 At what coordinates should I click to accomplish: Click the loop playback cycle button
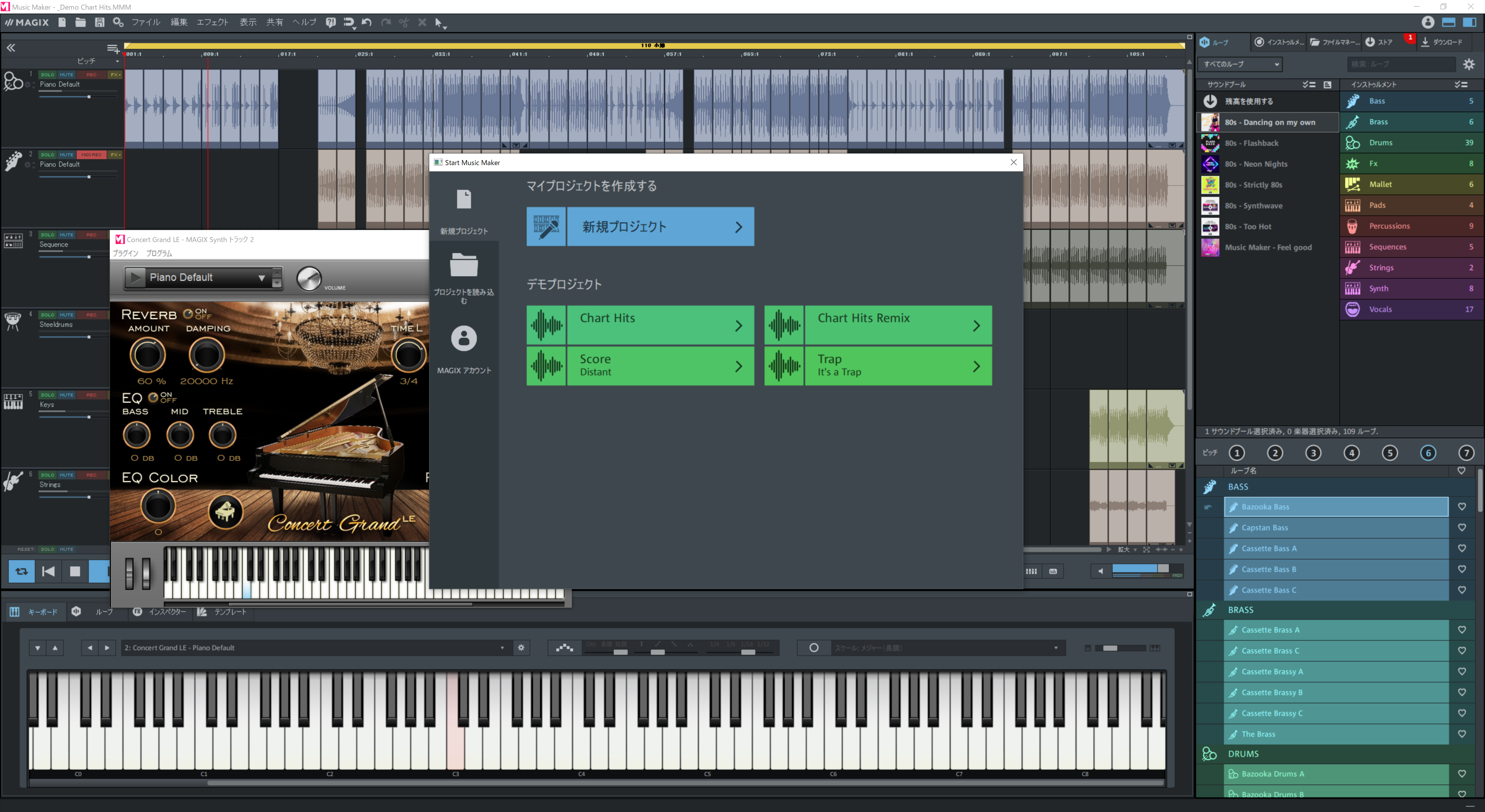click(21, 571)
